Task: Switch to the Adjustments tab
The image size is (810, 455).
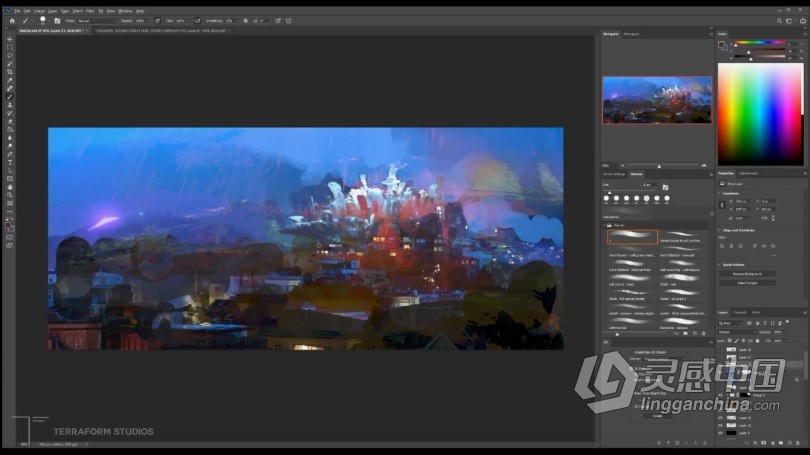Action: pyautogui.click(x=748, y=173)
